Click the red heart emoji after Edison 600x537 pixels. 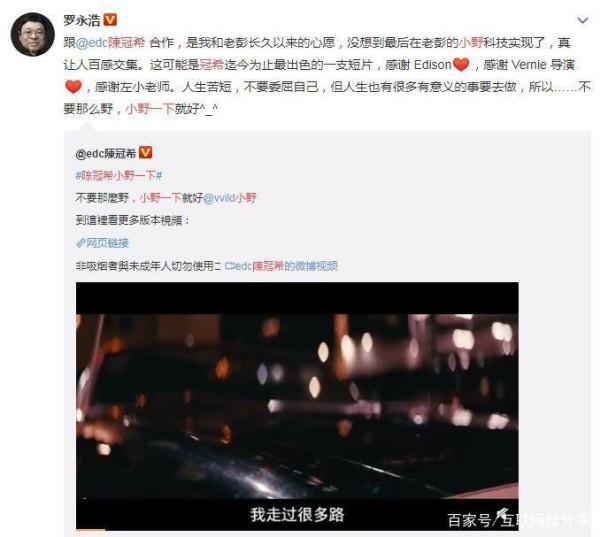461,65
